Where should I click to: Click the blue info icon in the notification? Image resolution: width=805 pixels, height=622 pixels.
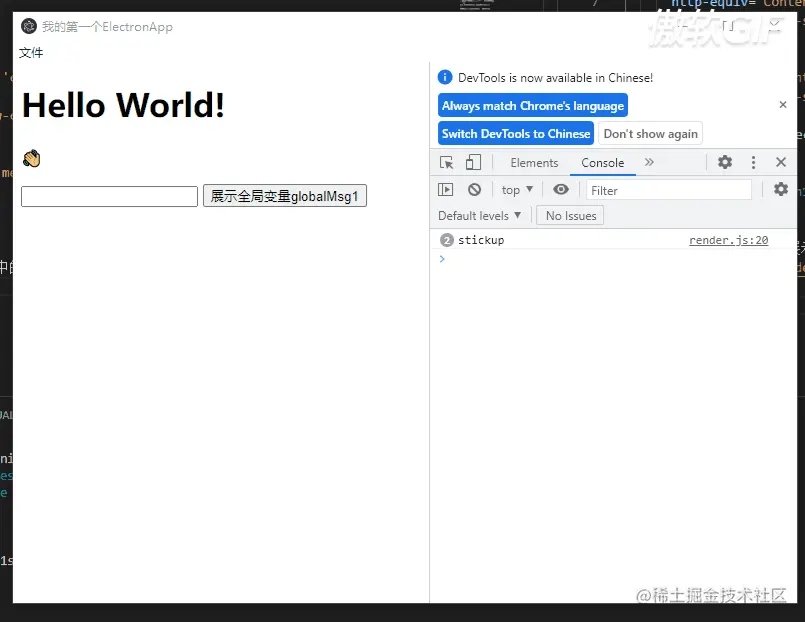point(445,77)
